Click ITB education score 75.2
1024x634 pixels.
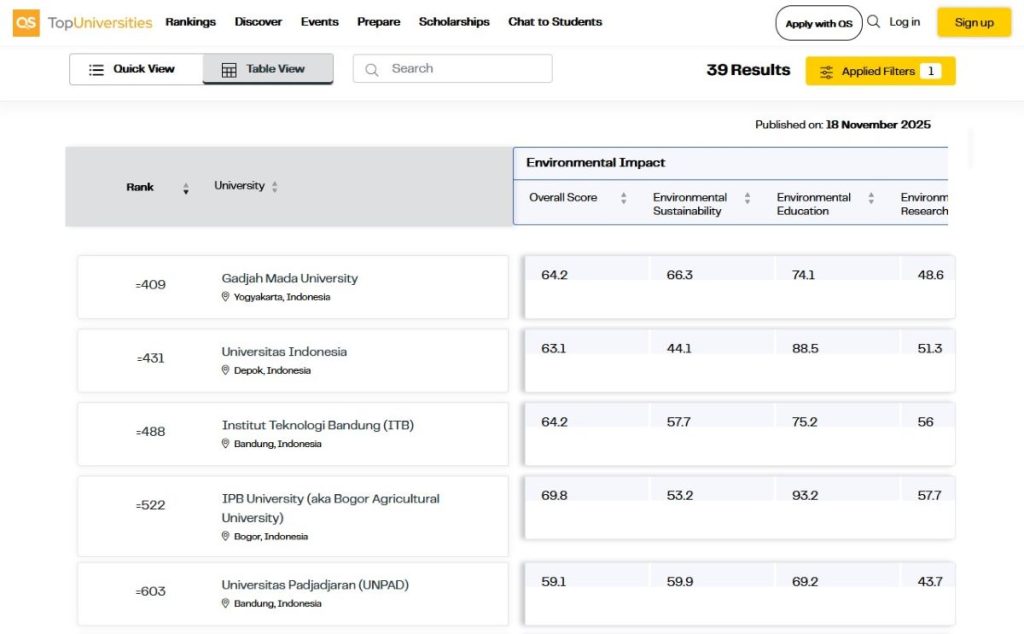pyautogui.click(x=805, y=422)
